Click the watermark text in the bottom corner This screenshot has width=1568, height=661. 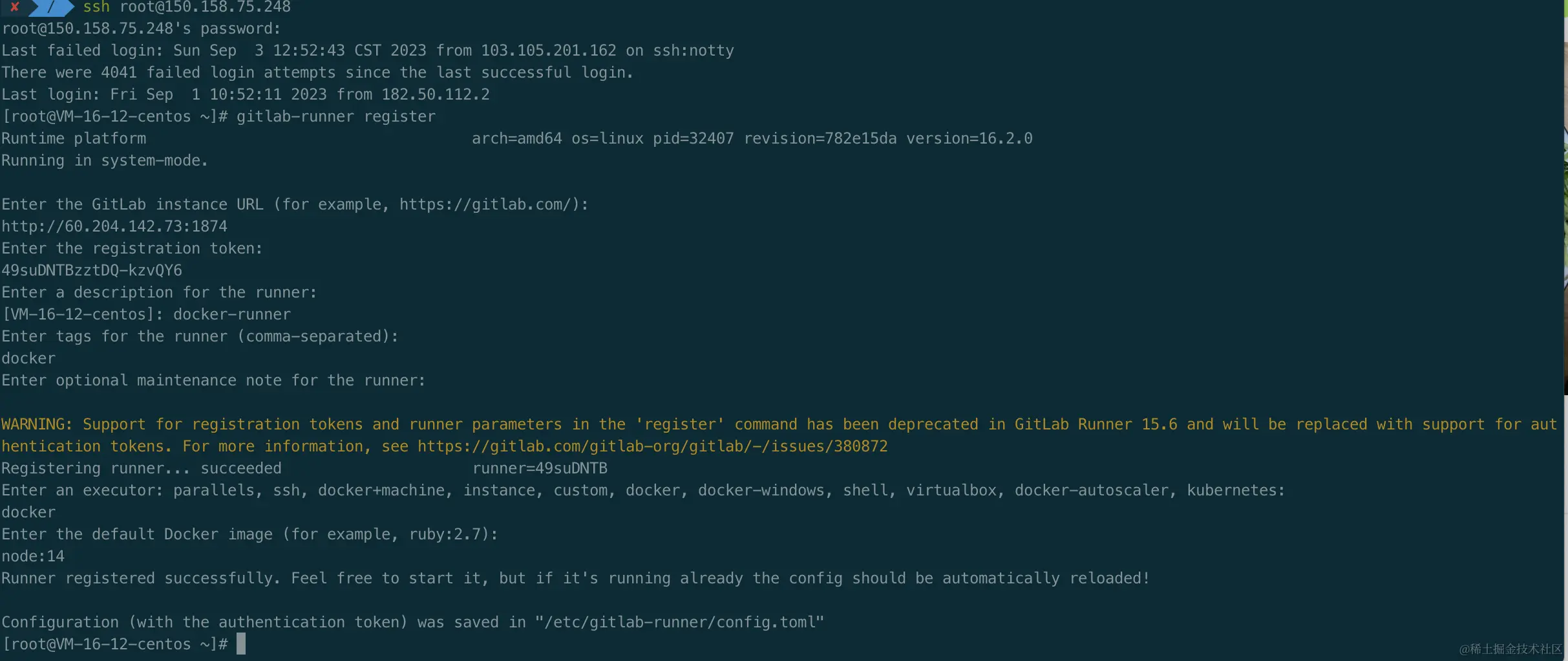point(1510,649)
